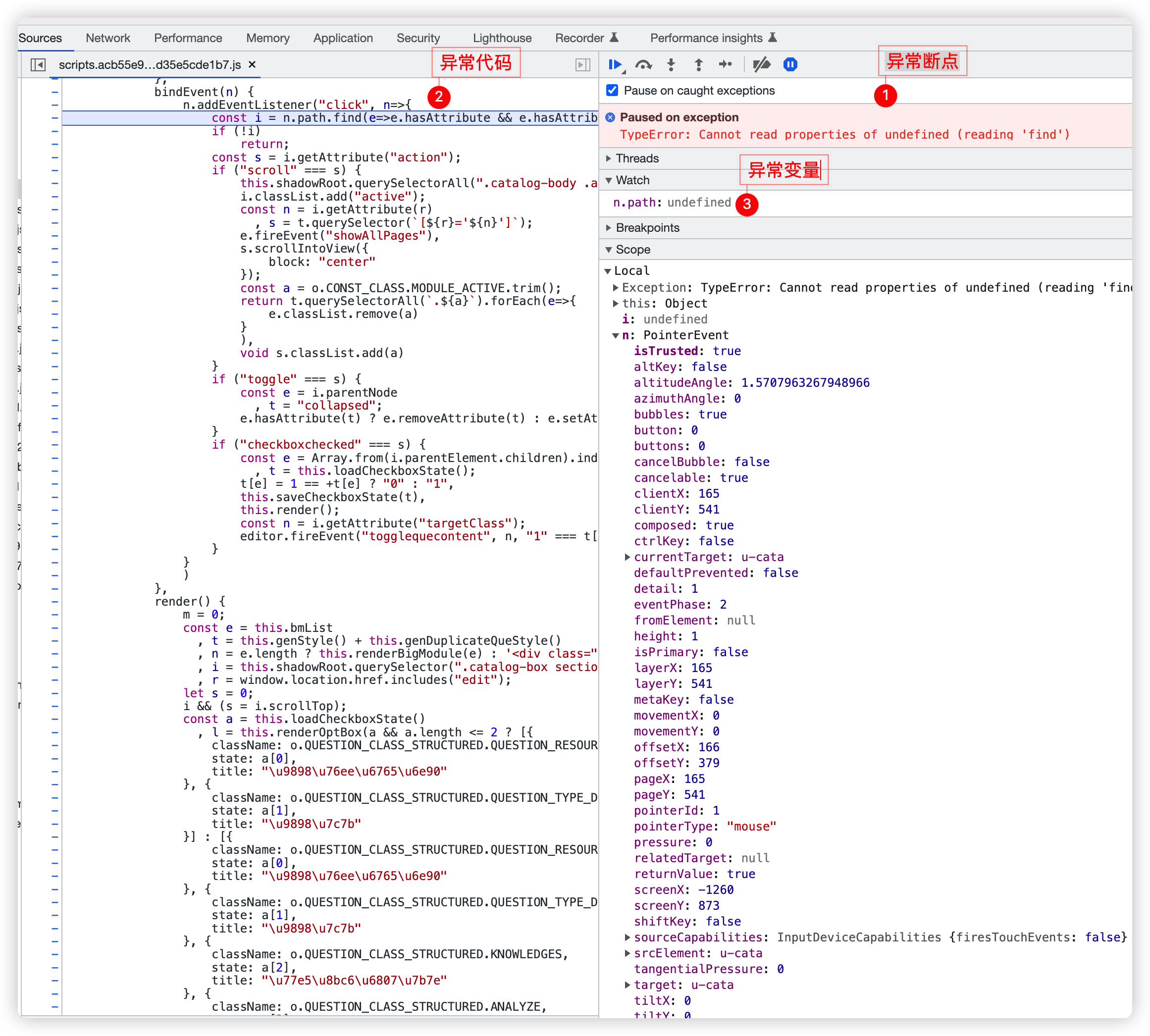The image size is (1150, 1036).
Task: Expand currentTarget: u-cata property
Action: point(627,557)
